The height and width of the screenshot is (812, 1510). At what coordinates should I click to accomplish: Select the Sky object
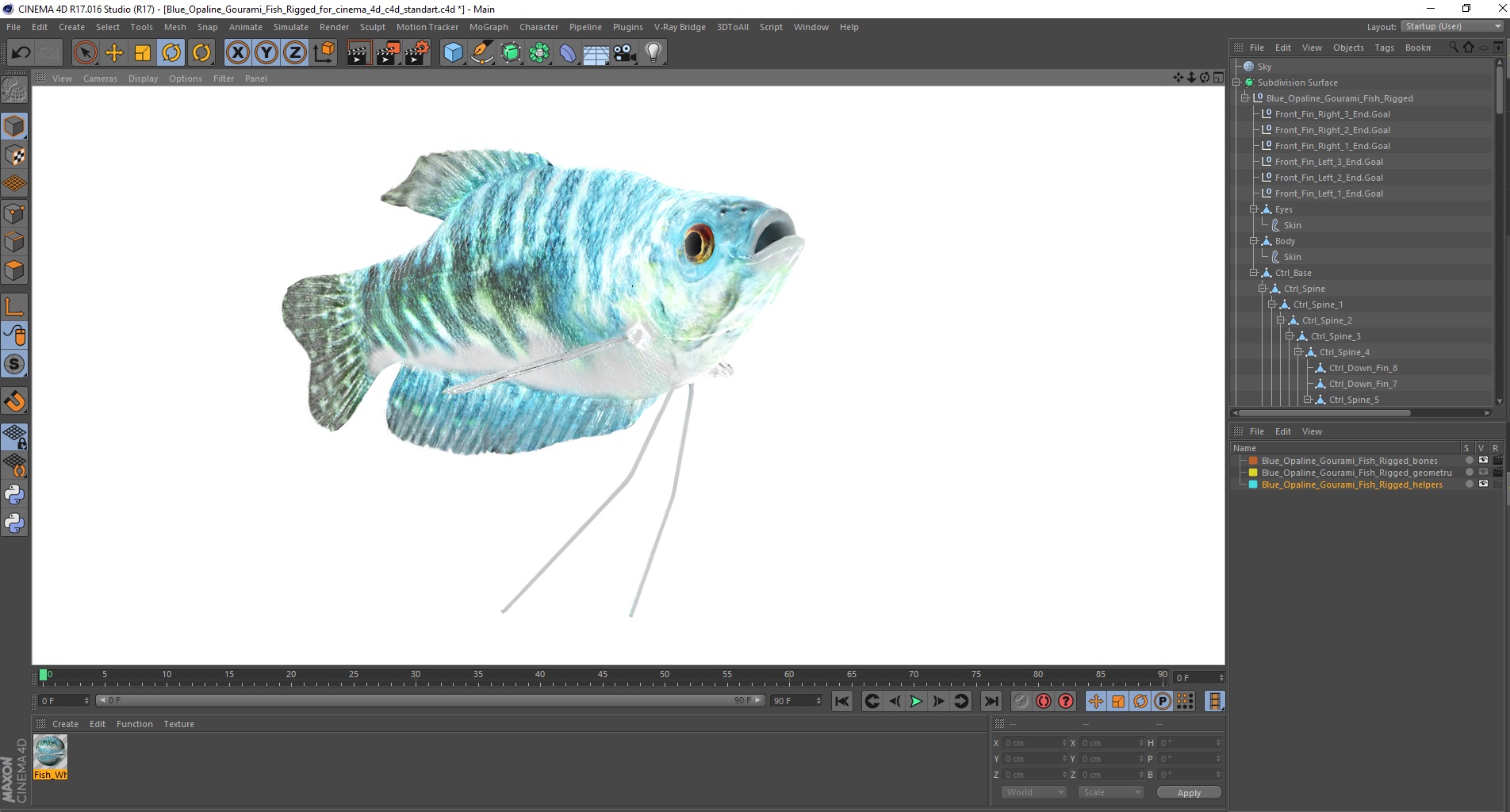[x=1264, y=67]
